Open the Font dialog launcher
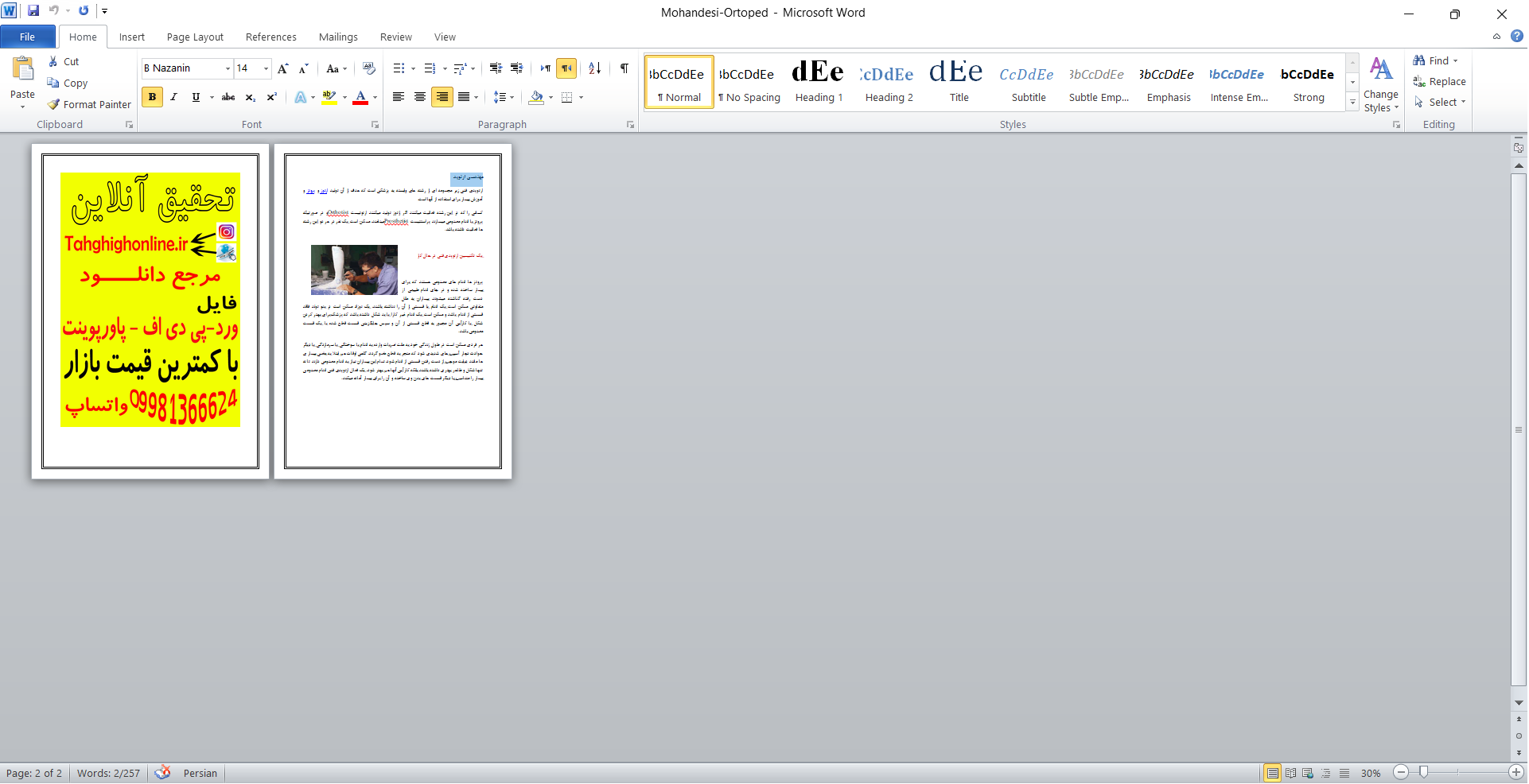This screenshot has height=784, width=1529. point(375,125)
